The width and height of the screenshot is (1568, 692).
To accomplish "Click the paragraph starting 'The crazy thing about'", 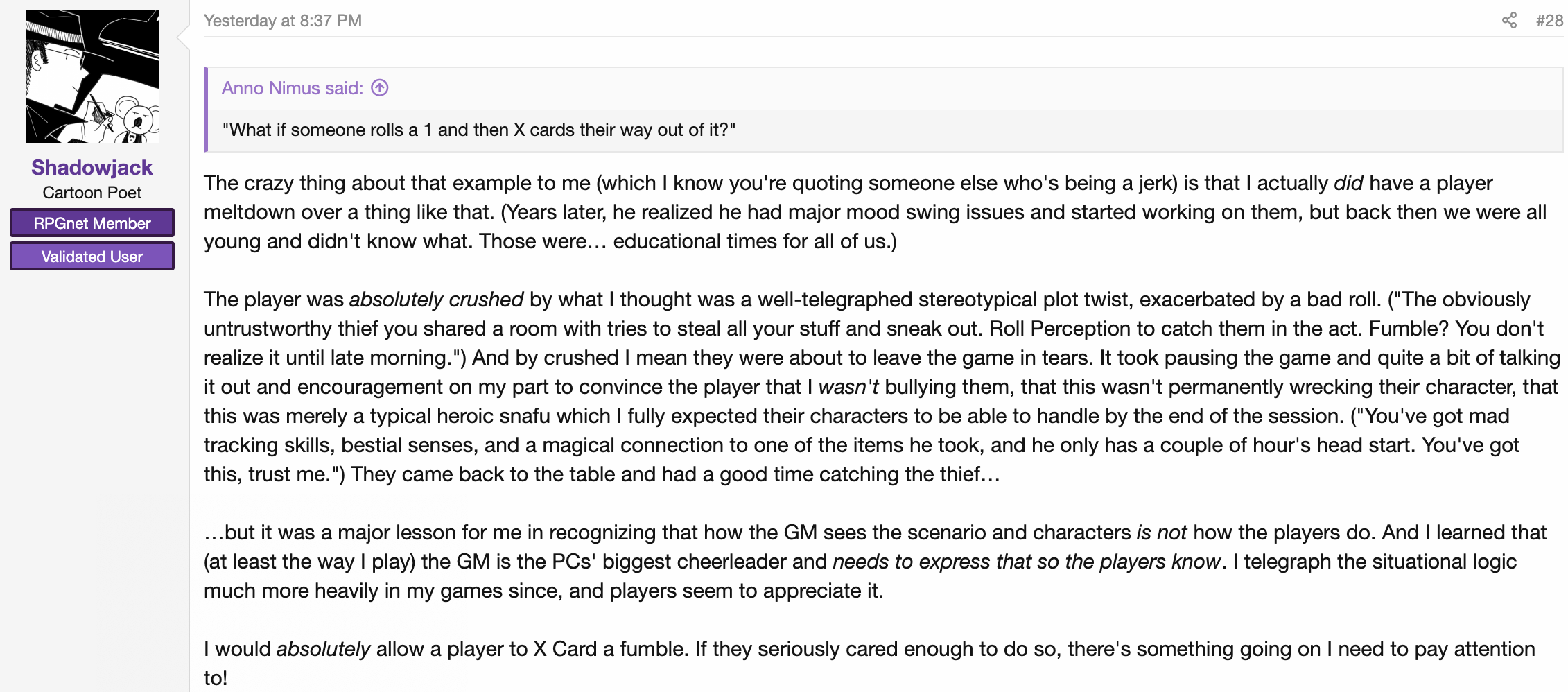I will 875,212.
